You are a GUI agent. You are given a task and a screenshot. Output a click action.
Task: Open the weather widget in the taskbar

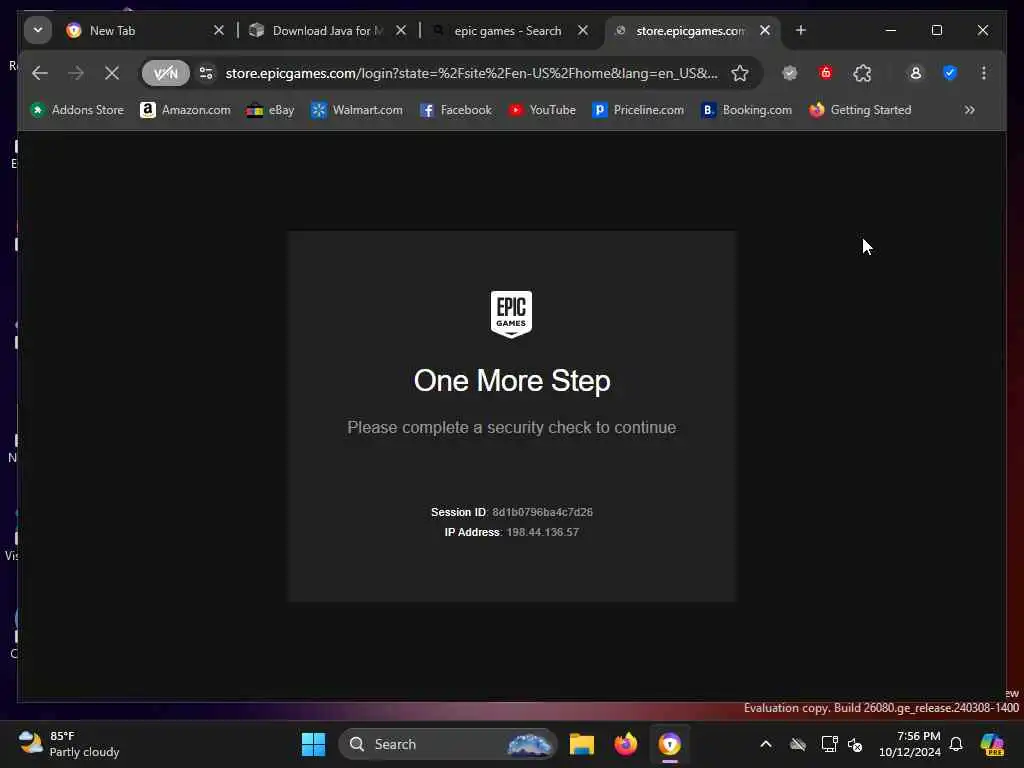click(69, 744)
